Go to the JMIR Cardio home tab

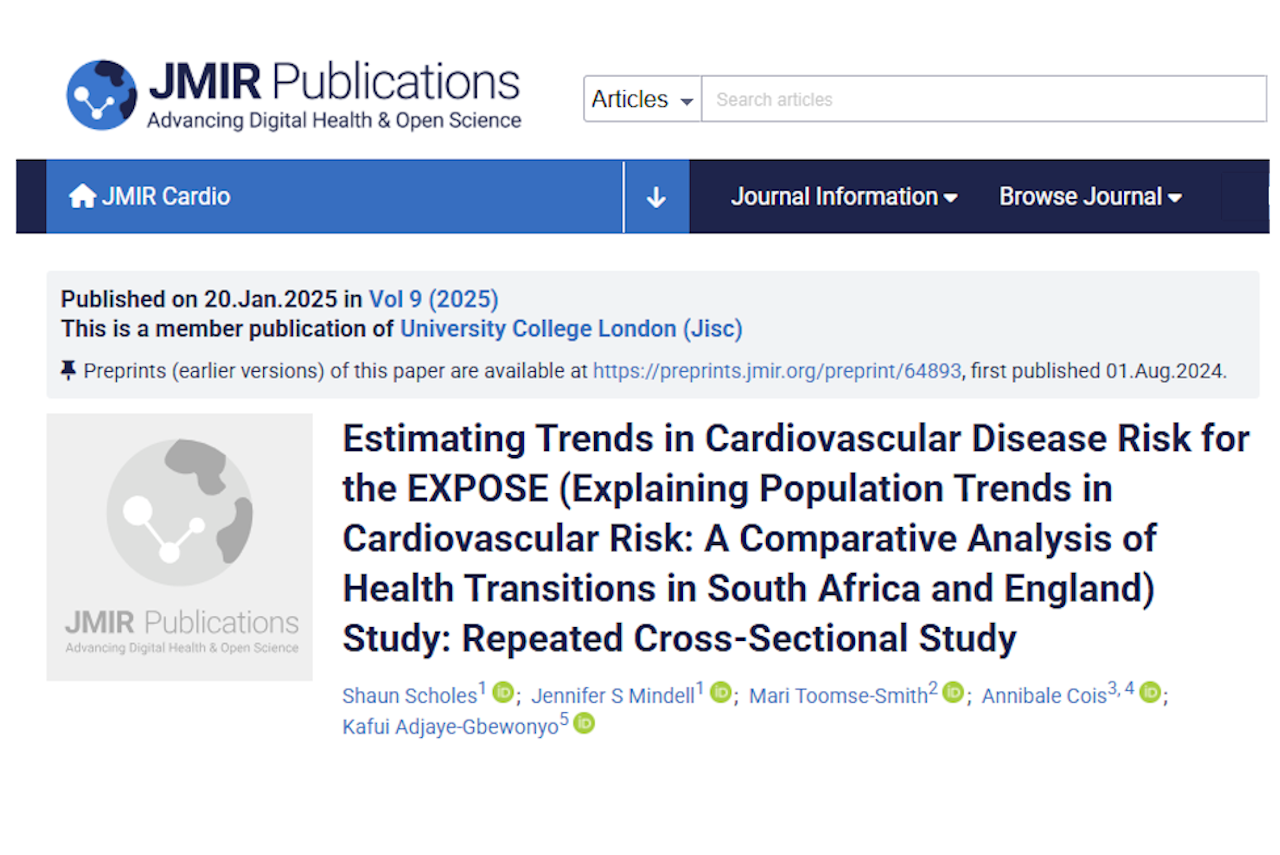165,197
